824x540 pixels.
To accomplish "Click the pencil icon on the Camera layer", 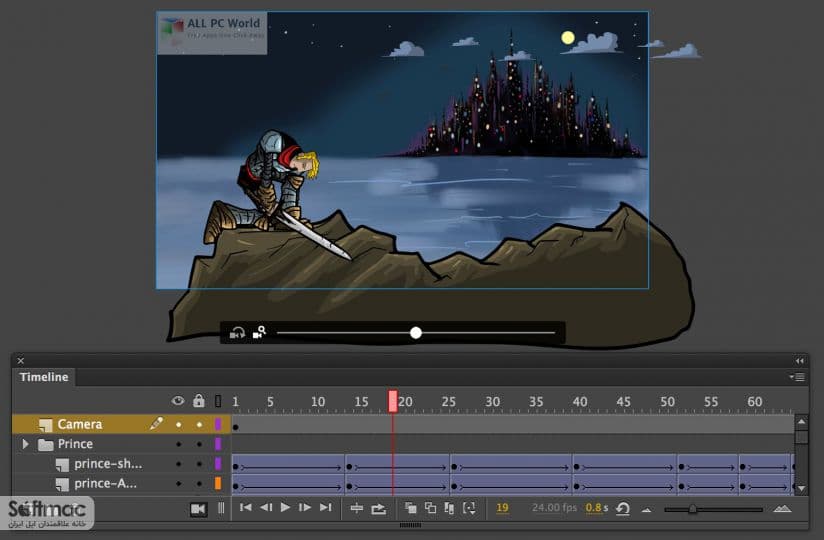I will 156,423.
